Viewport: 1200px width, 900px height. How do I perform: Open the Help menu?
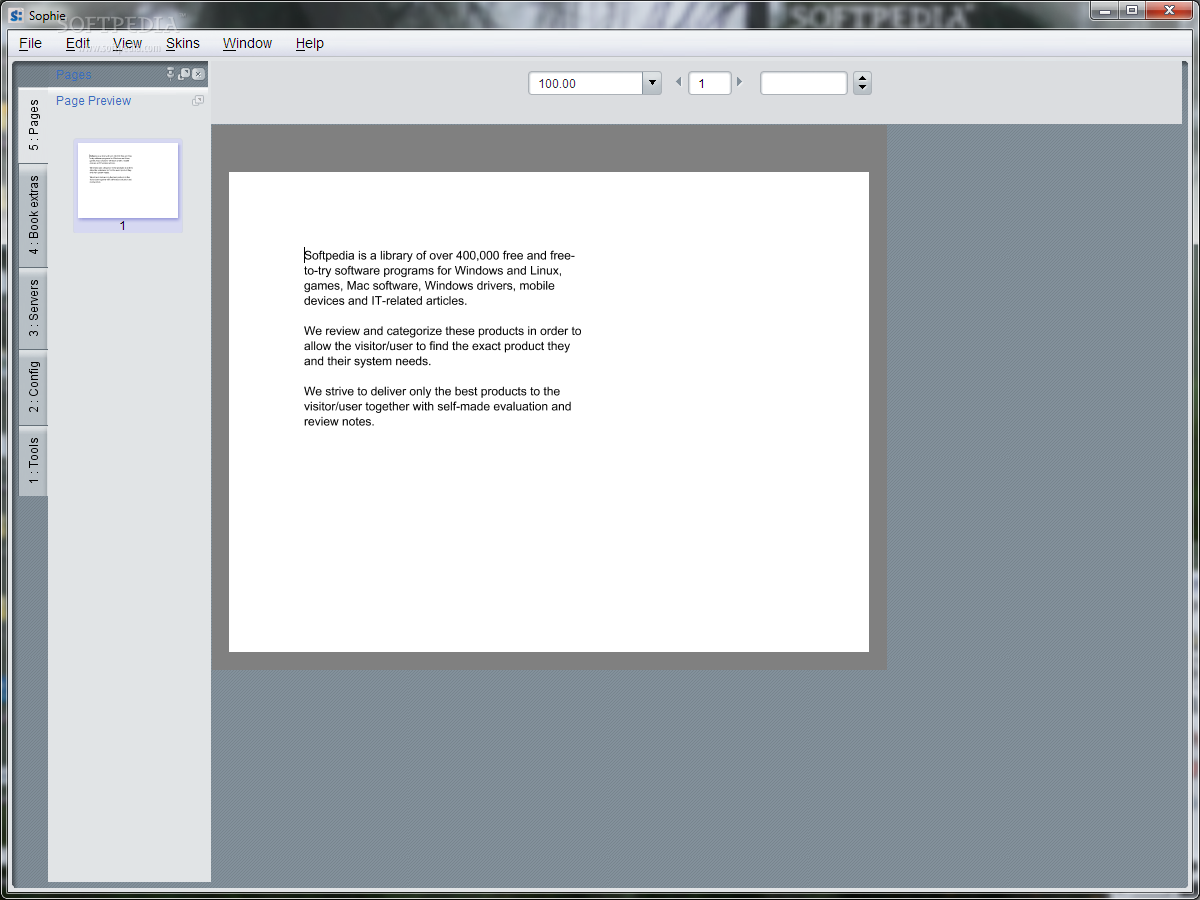tap(310, 43)
